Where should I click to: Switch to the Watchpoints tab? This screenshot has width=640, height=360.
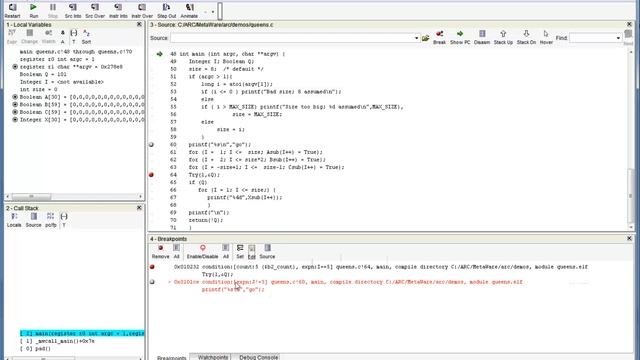coord(213,357)
